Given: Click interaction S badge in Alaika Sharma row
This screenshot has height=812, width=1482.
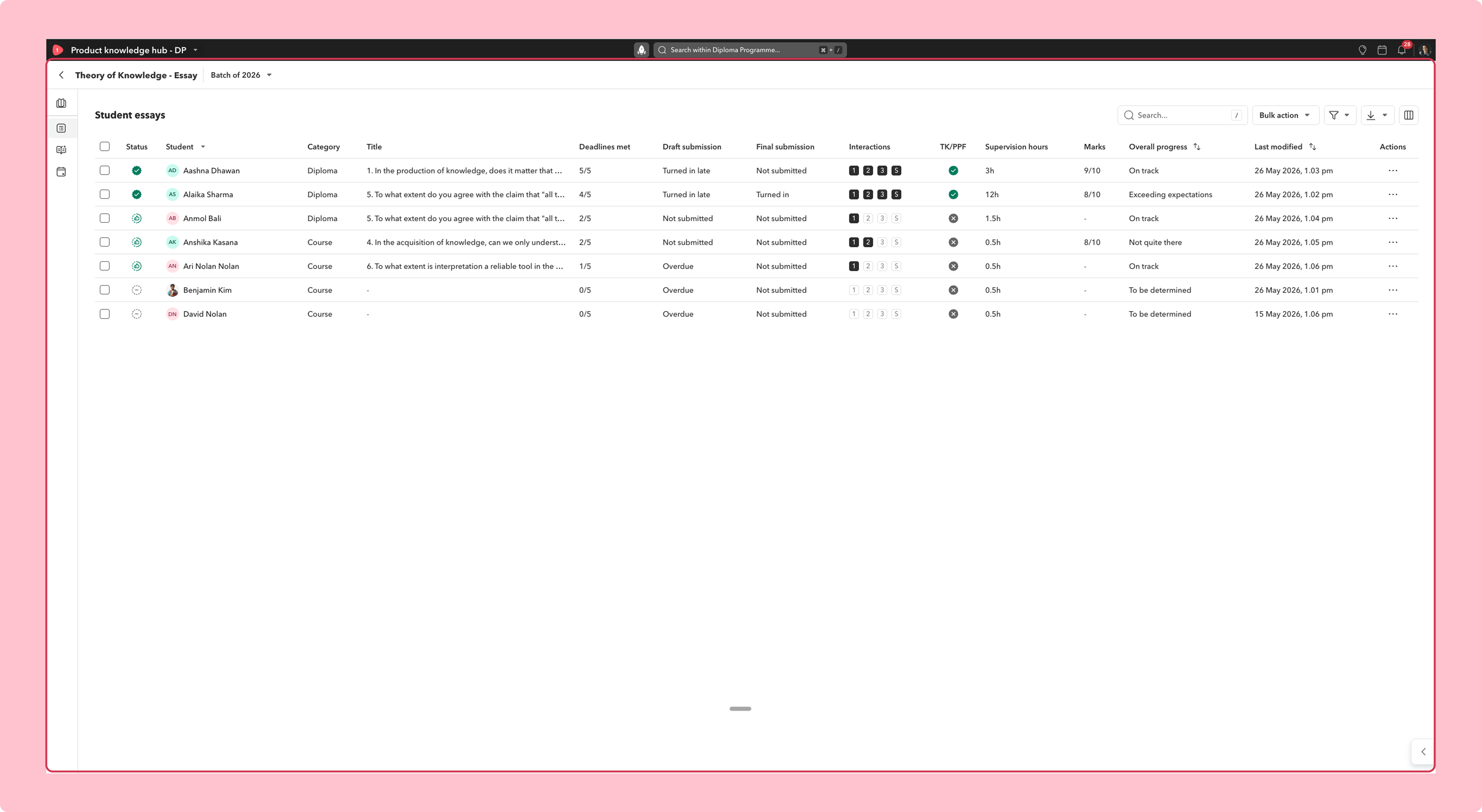Looking at the screenshot, I should click(x=896, y=194).
